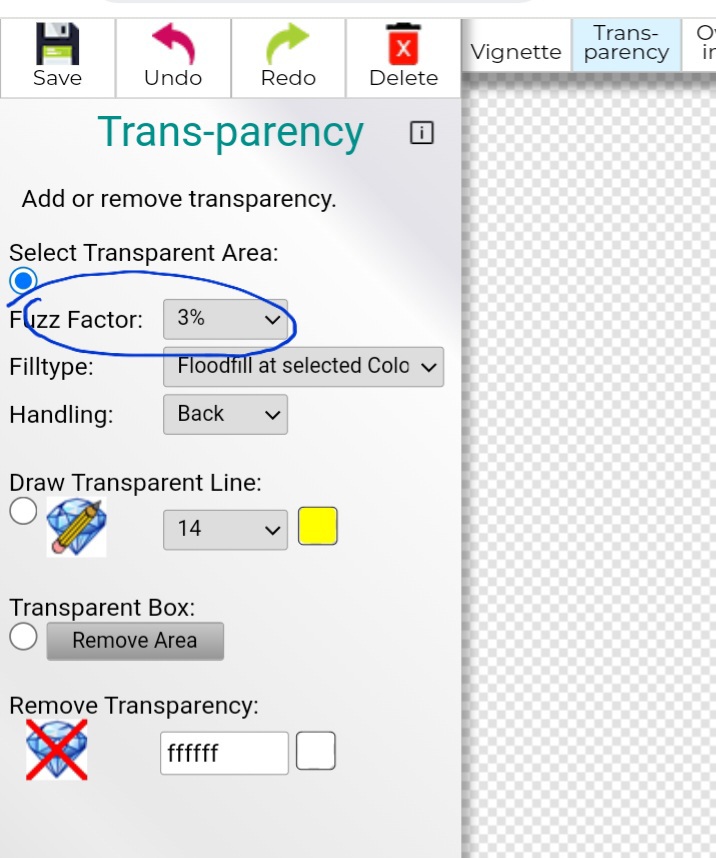Expand the Filltype dropdown
716x858 pixels.
pyautogui.click(x=303, y=367)
